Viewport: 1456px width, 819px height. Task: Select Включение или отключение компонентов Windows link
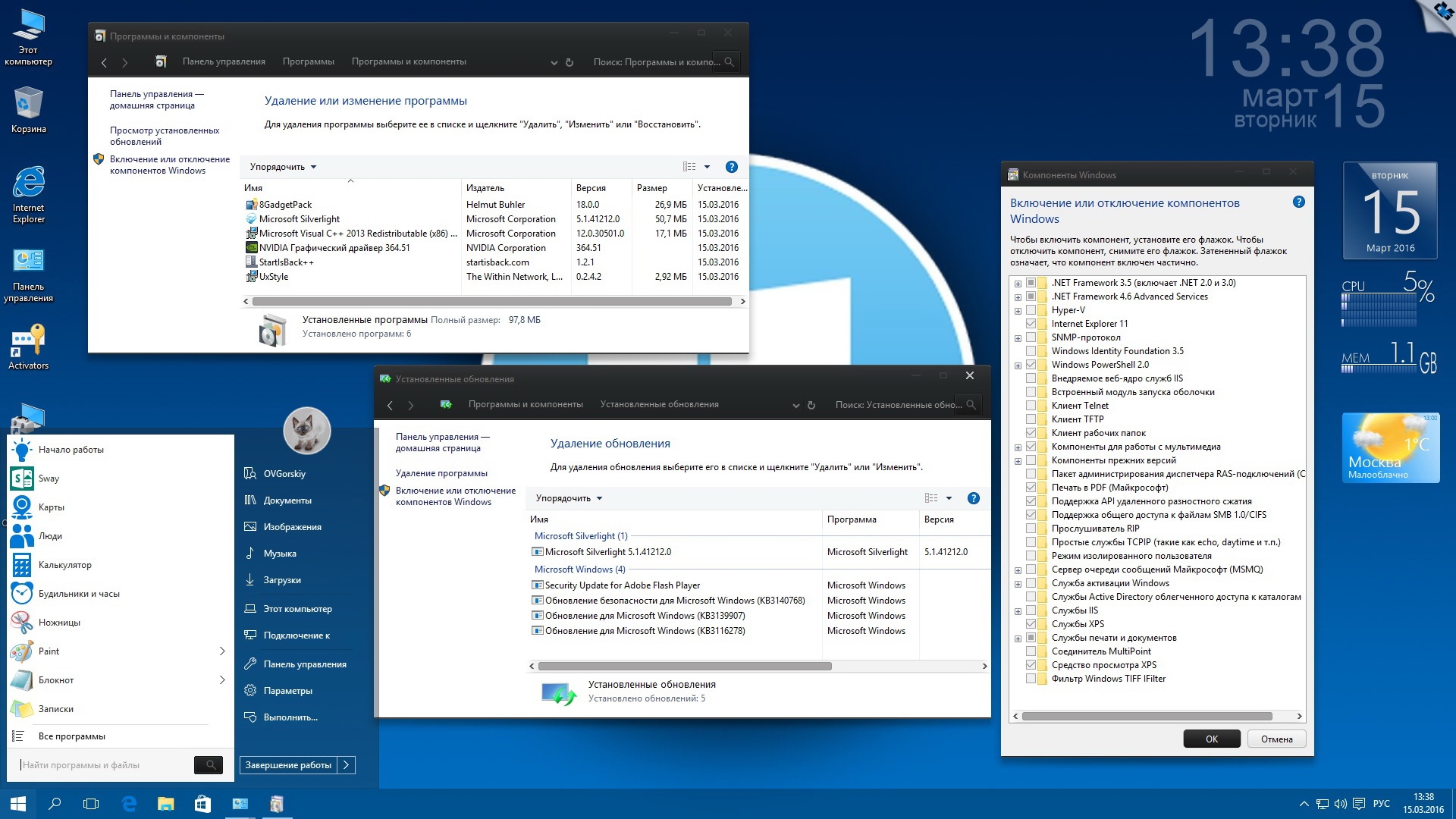[x=168, y=163]
